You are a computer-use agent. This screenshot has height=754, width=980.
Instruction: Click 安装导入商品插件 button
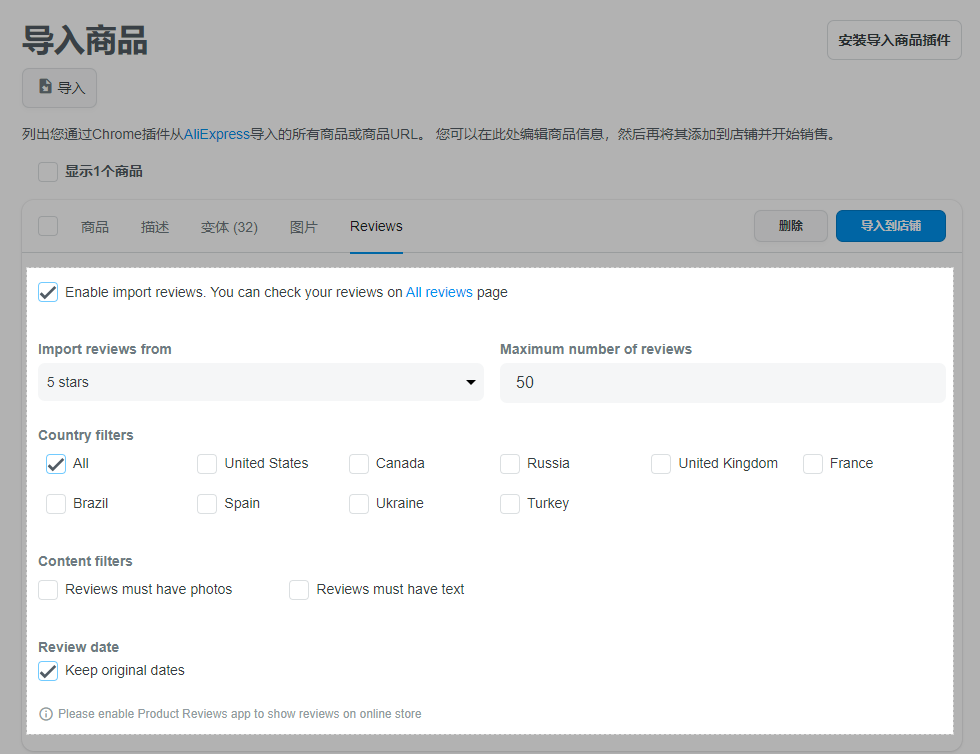coord(893,40)
